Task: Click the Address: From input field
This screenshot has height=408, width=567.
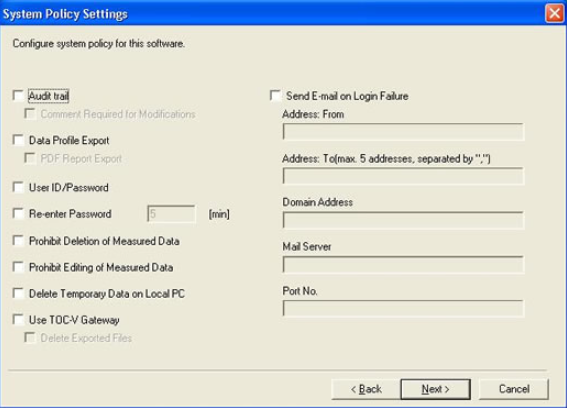Action: coord(403,132)
